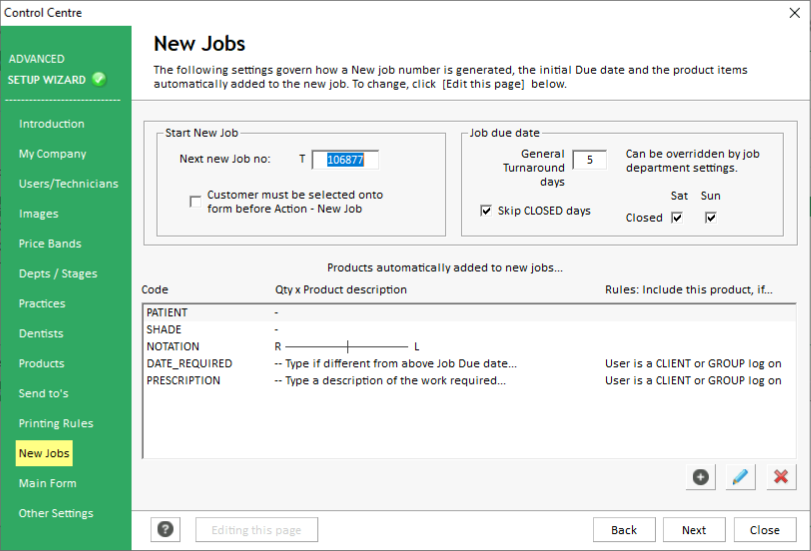Select the highlighted New Jobs item
Image resolution: width=811 pixels, height=551 pixels.
point(44,453)
